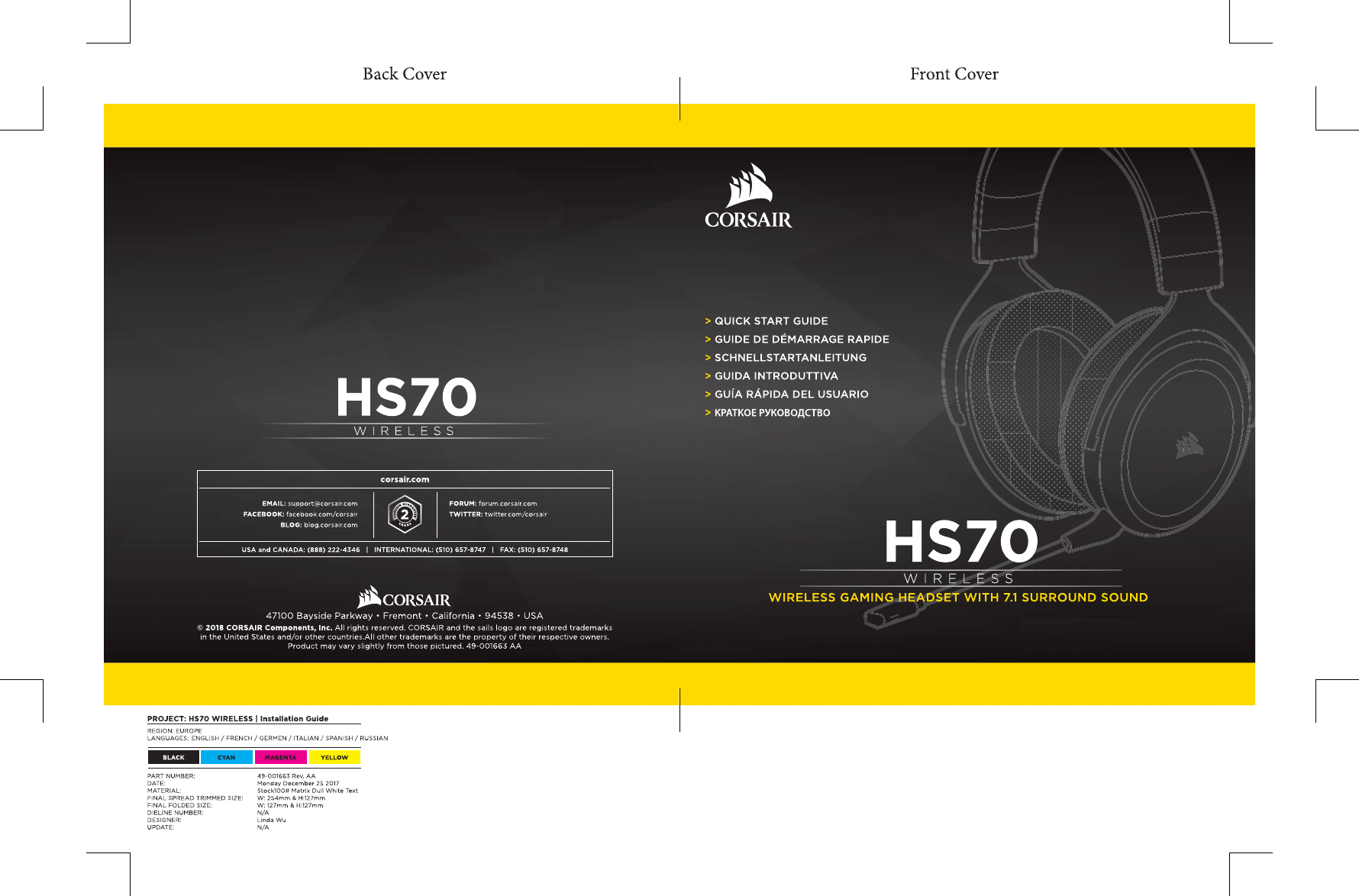The height and width of the screenshot is (896, 1359).
Task: Click the Corsair sails logo on front cover
Action: point(748,196)
